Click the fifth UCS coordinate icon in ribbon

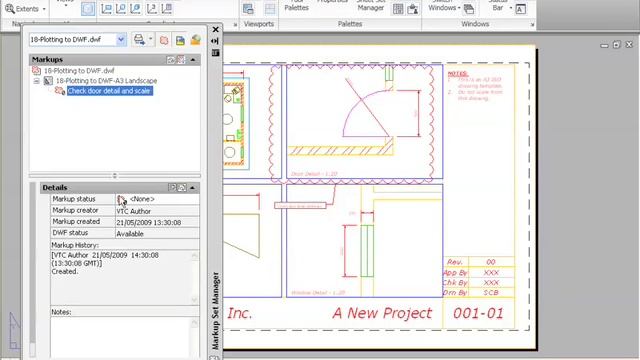pos(167,9)
